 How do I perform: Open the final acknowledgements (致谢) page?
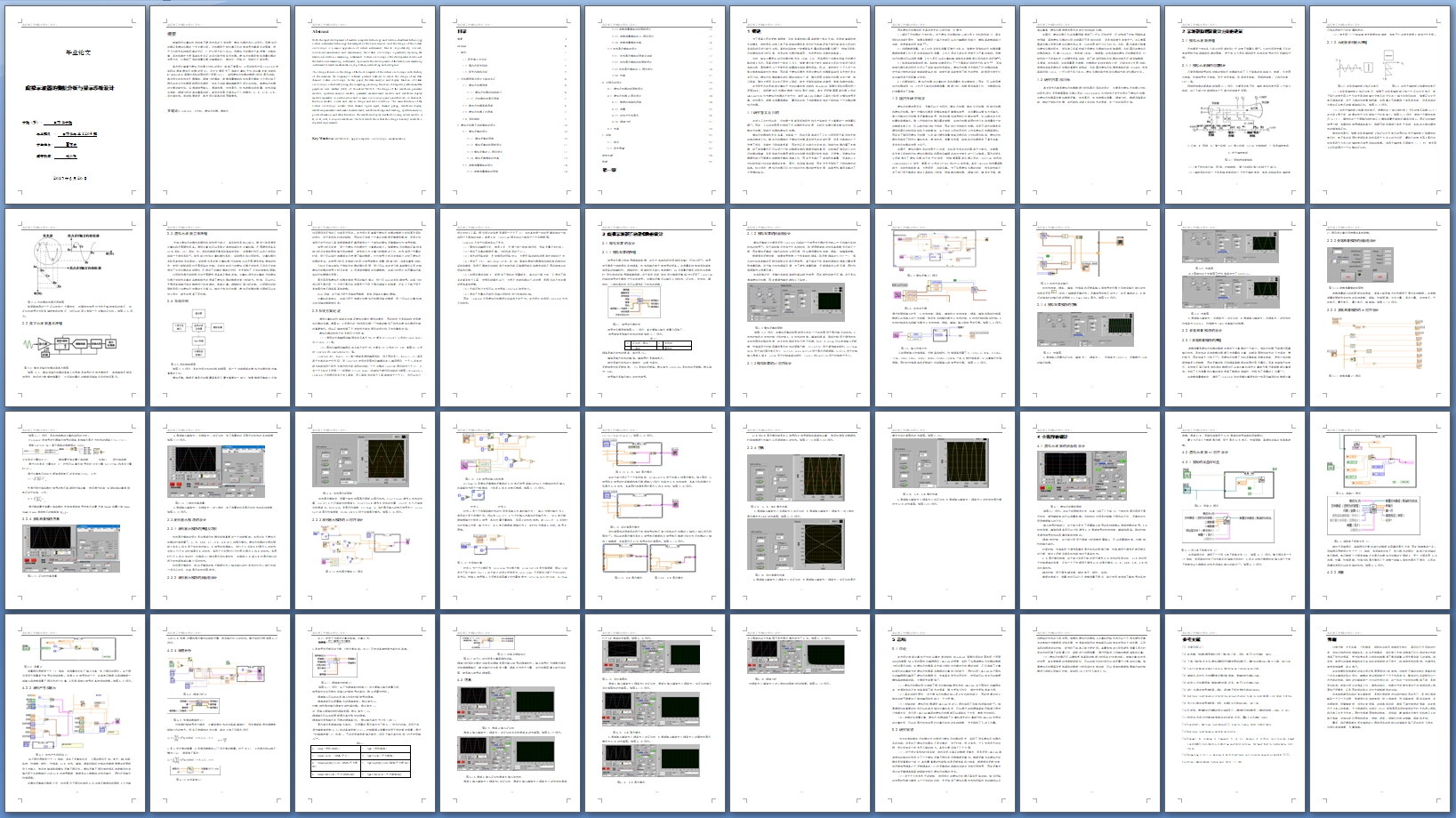(1380, 712)
